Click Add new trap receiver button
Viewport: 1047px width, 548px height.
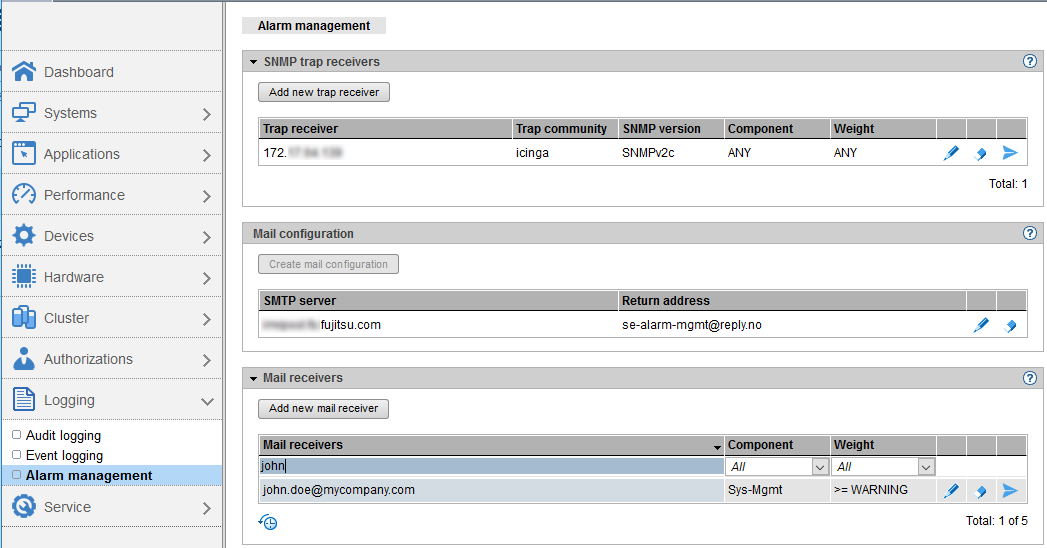point(324,92)
